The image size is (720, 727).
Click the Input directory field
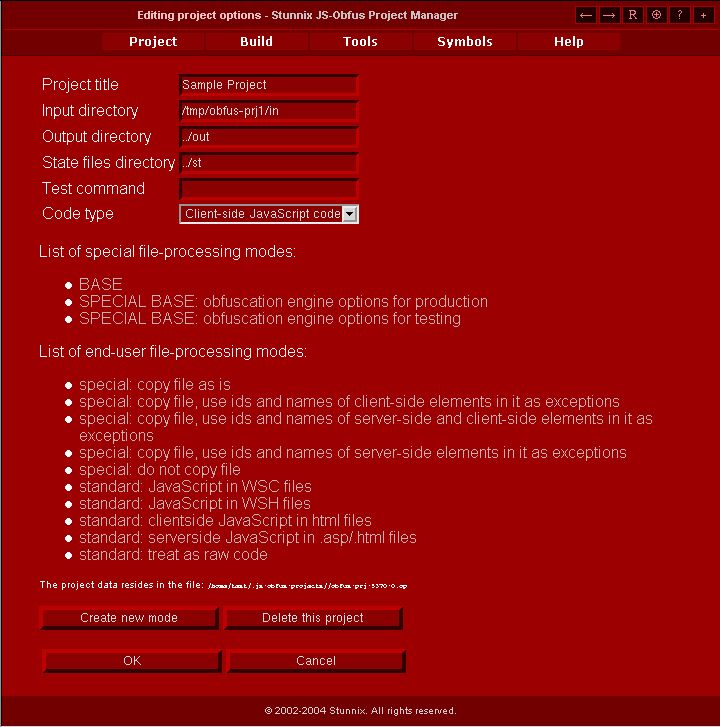point(269,111)
